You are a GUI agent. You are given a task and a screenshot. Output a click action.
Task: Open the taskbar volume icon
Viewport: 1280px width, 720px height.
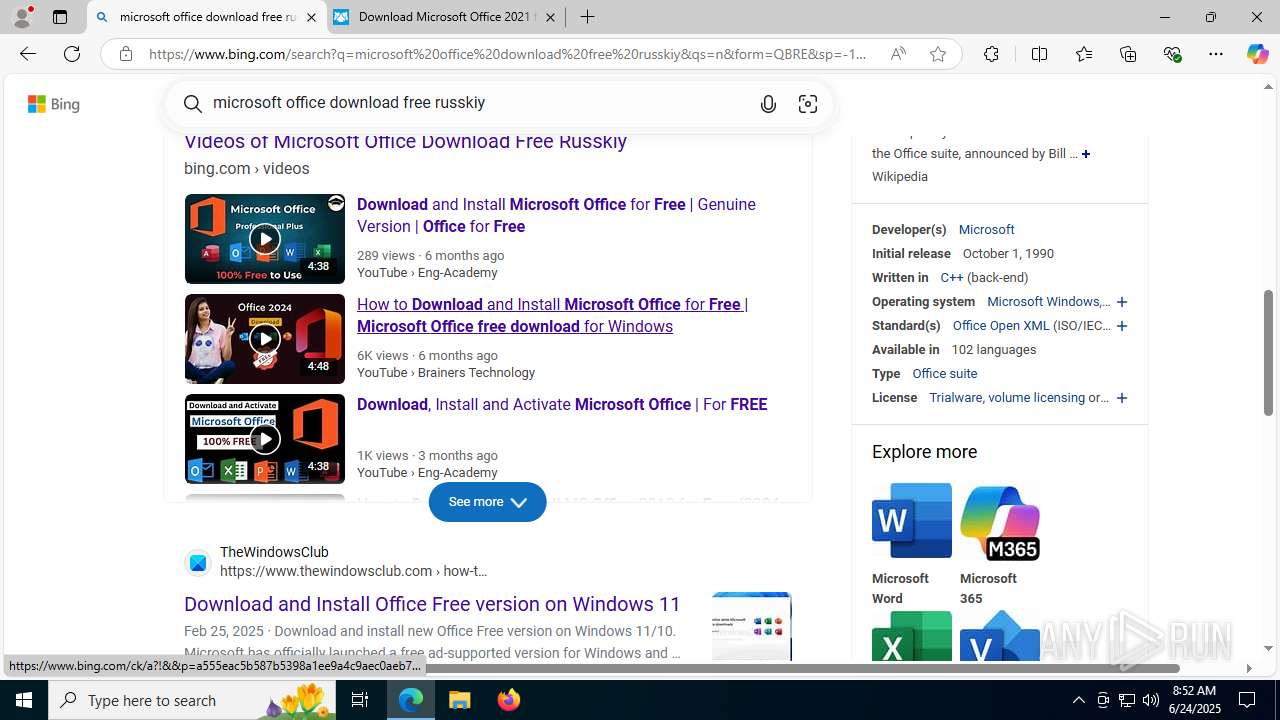pyautogui.click(x=1151, y=700)
